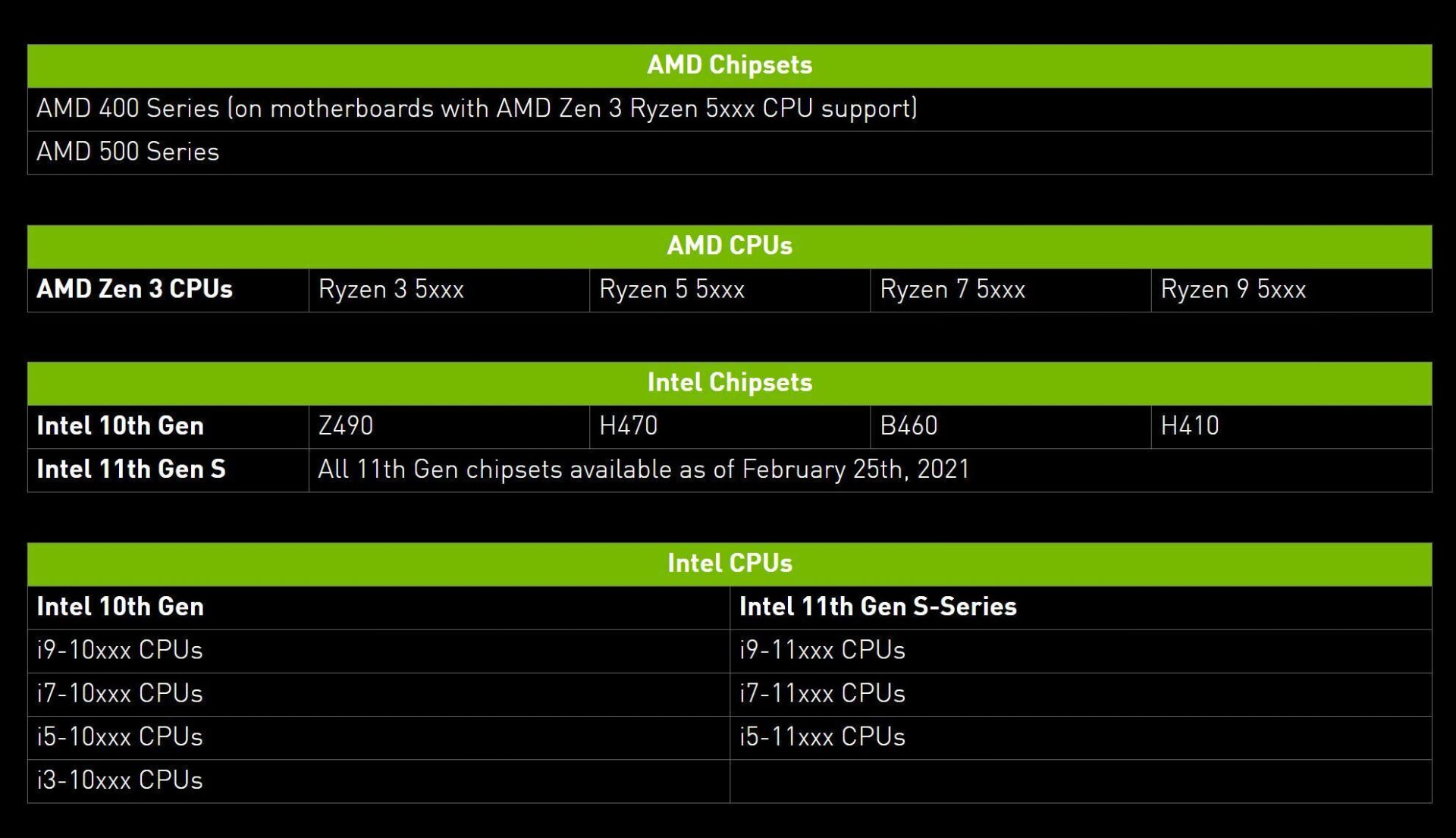Click the AMD 500 Series row
1456x838 pixels.
pyautogui.click(x=128, y=152)
